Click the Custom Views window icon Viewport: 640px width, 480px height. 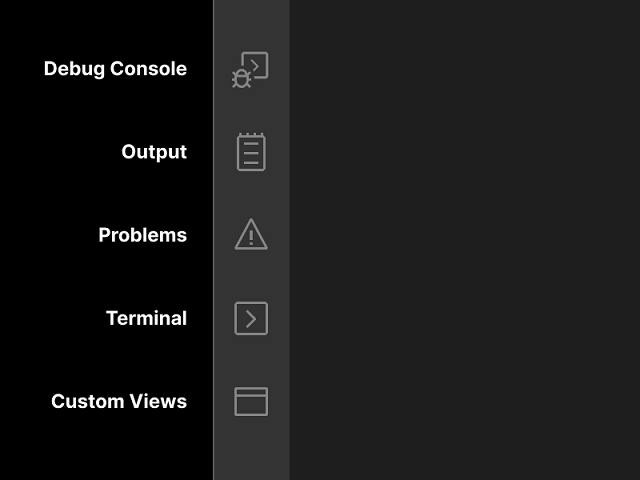(251, 401)
